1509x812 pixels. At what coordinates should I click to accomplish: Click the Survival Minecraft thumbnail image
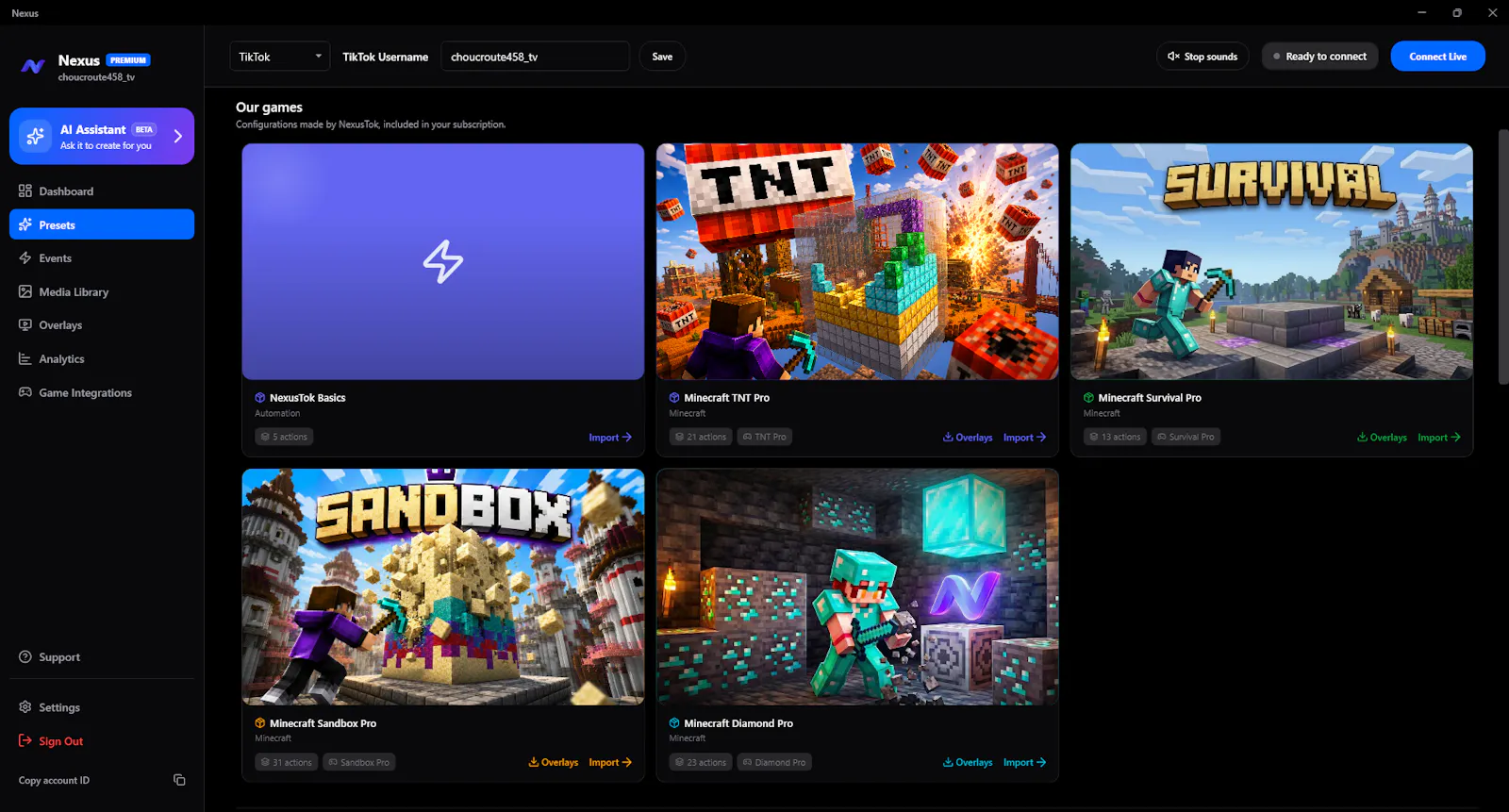coord(1271,261)
